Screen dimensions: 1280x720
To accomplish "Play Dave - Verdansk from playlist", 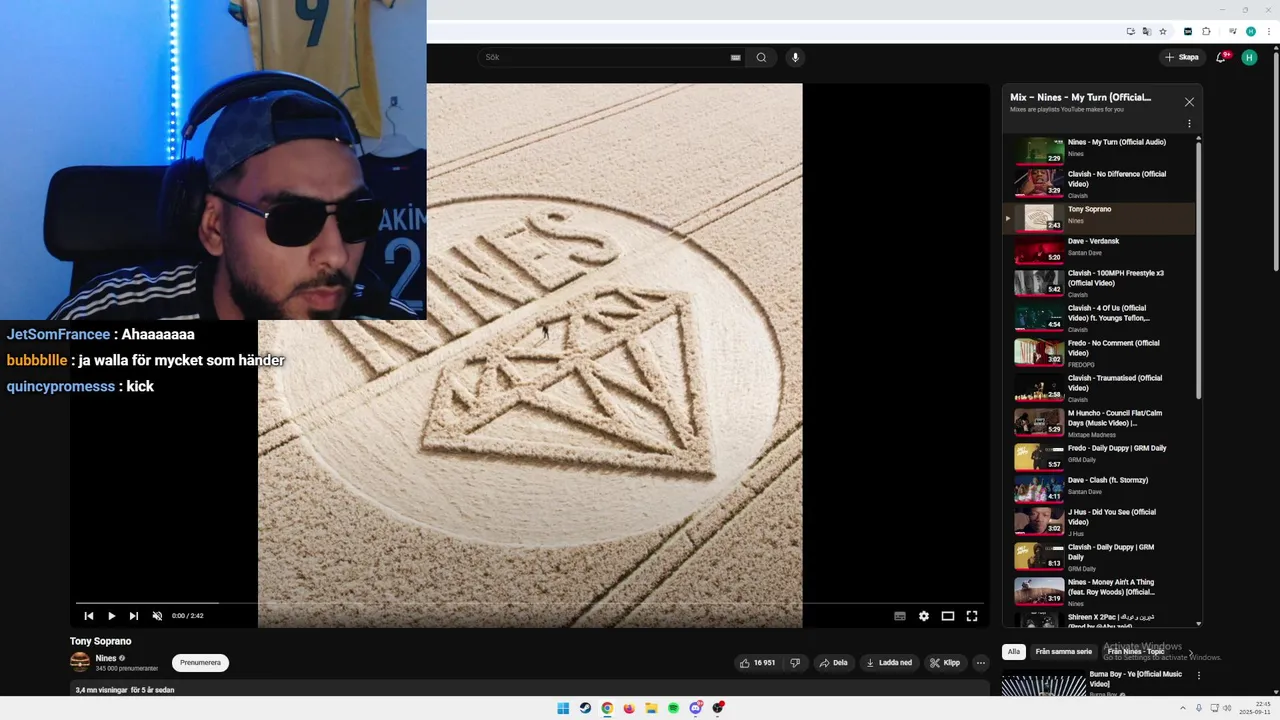I will (1098, 250).
